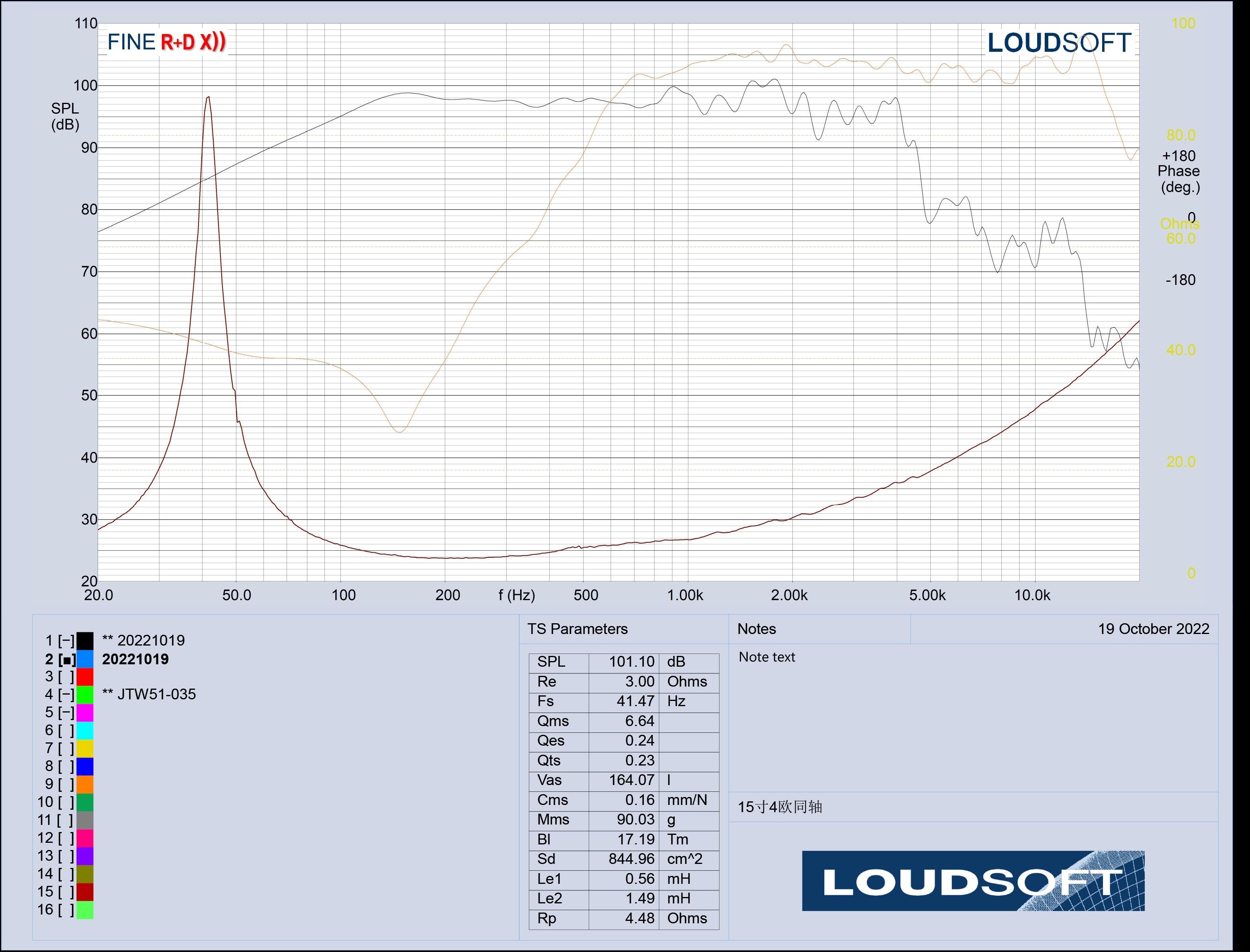Select the ** JTW51-035 curve entry
This screenshot has height=952, width=1250.
[149, 694]
